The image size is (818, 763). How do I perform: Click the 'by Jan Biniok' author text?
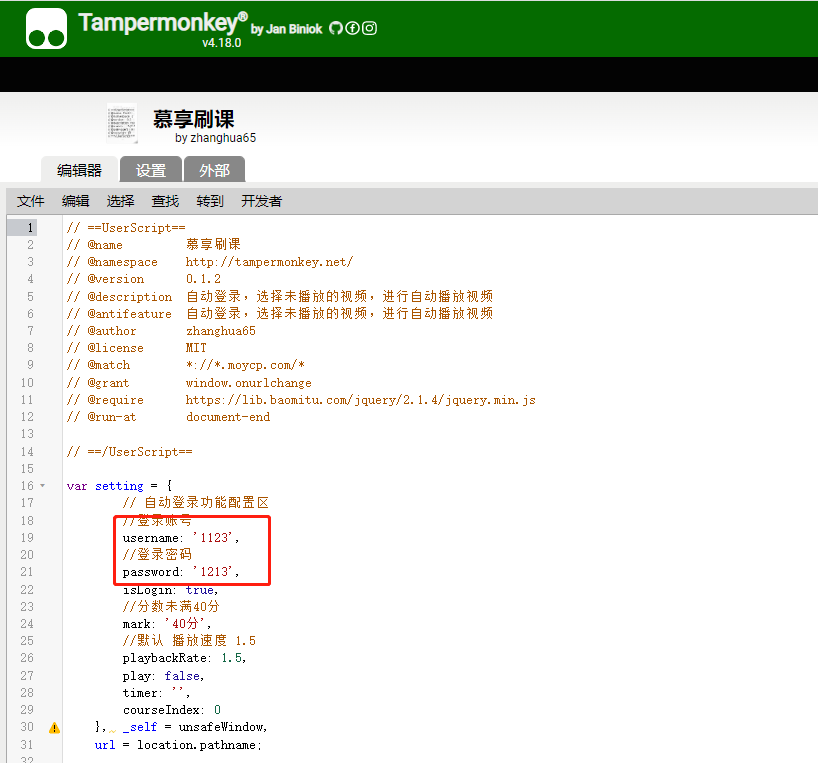click(286, 29)
